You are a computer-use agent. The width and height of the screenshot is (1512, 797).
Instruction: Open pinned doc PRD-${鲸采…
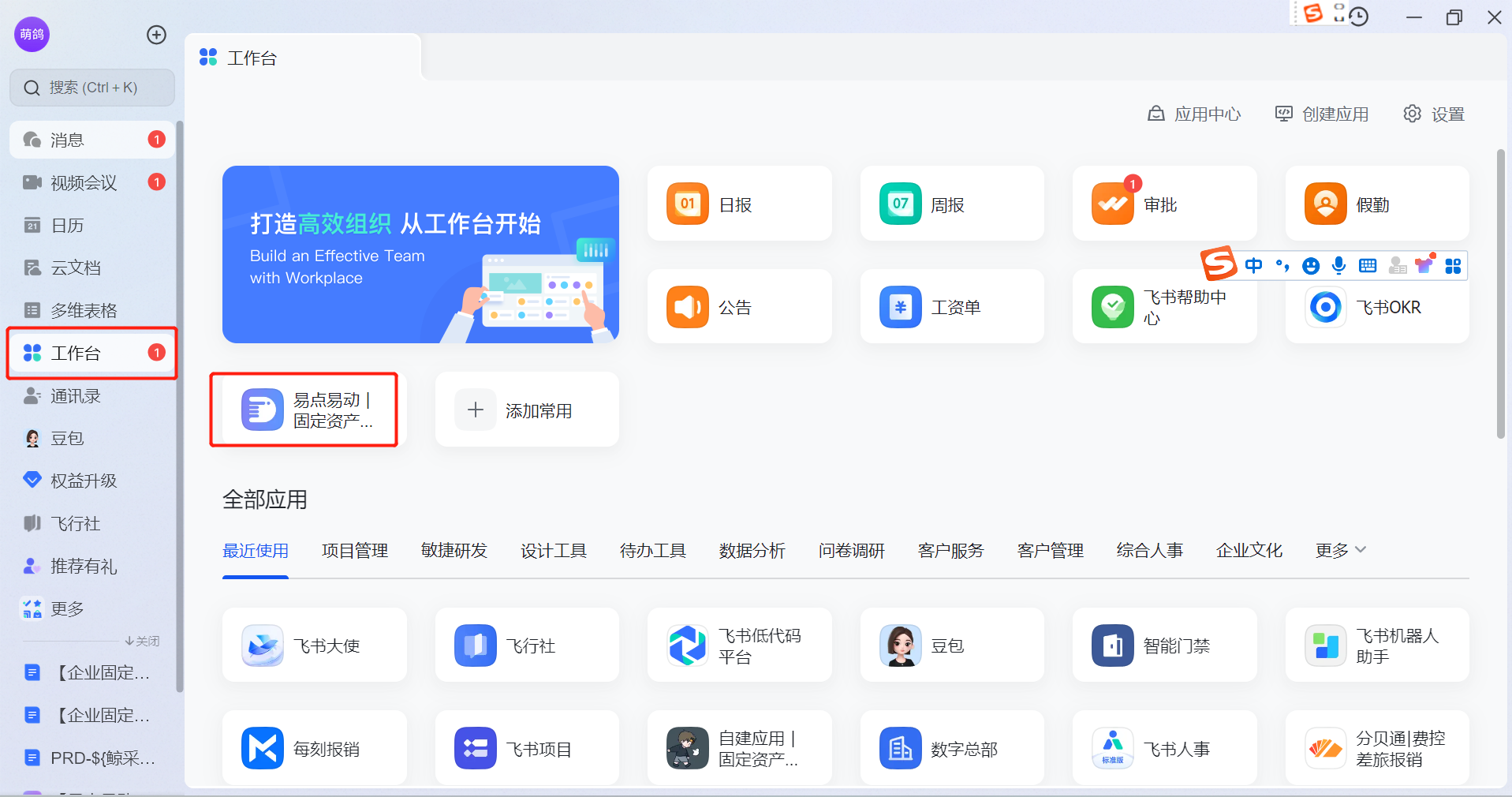tap(92, 758)
